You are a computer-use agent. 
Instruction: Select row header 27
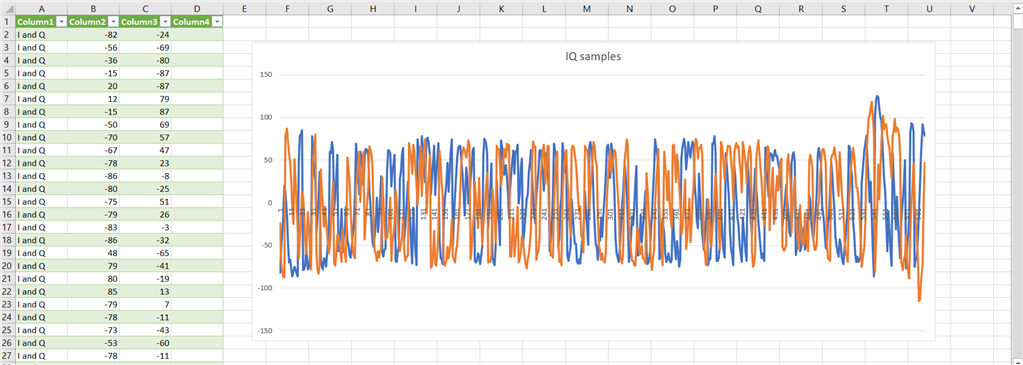(7, 355)
